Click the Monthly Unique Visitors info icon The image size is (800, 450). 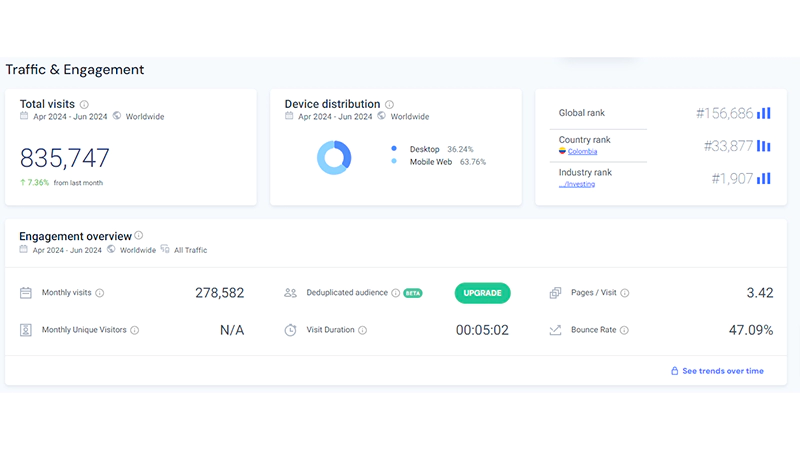tap(135, 330)
